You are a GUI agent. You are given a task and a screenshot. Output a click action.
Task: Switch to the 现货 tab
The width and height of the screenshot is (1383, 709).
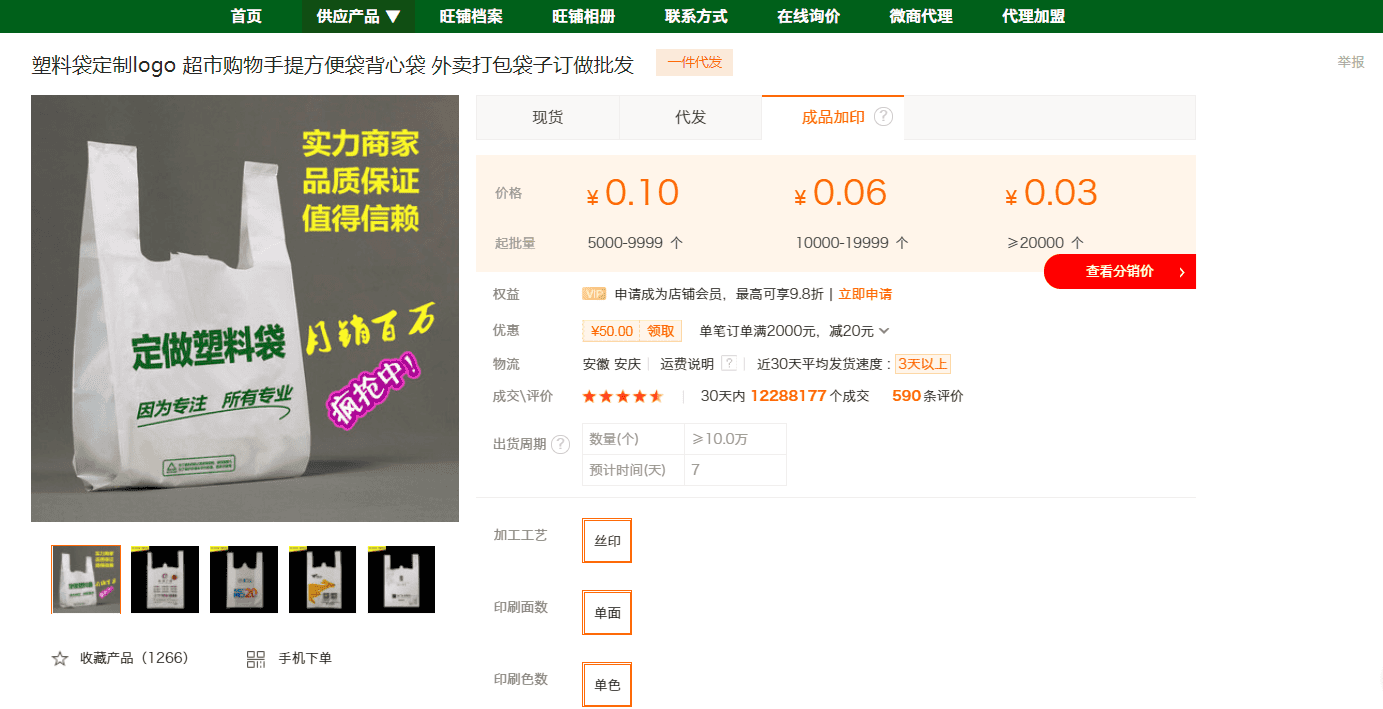(548, 117)
